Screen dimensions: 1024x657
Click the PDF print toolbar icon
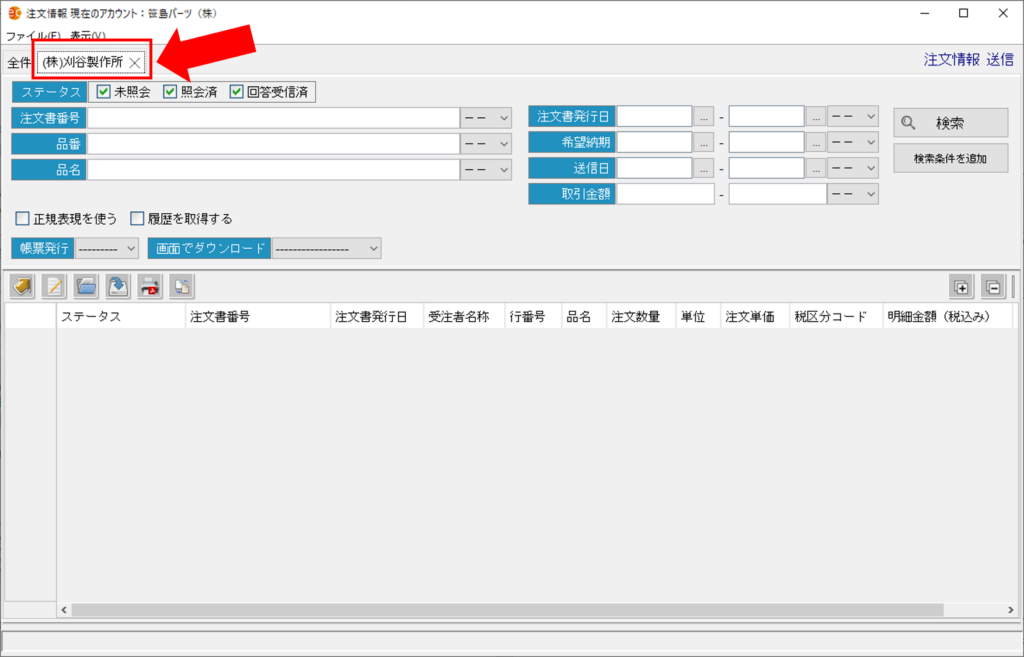point(150,287)
